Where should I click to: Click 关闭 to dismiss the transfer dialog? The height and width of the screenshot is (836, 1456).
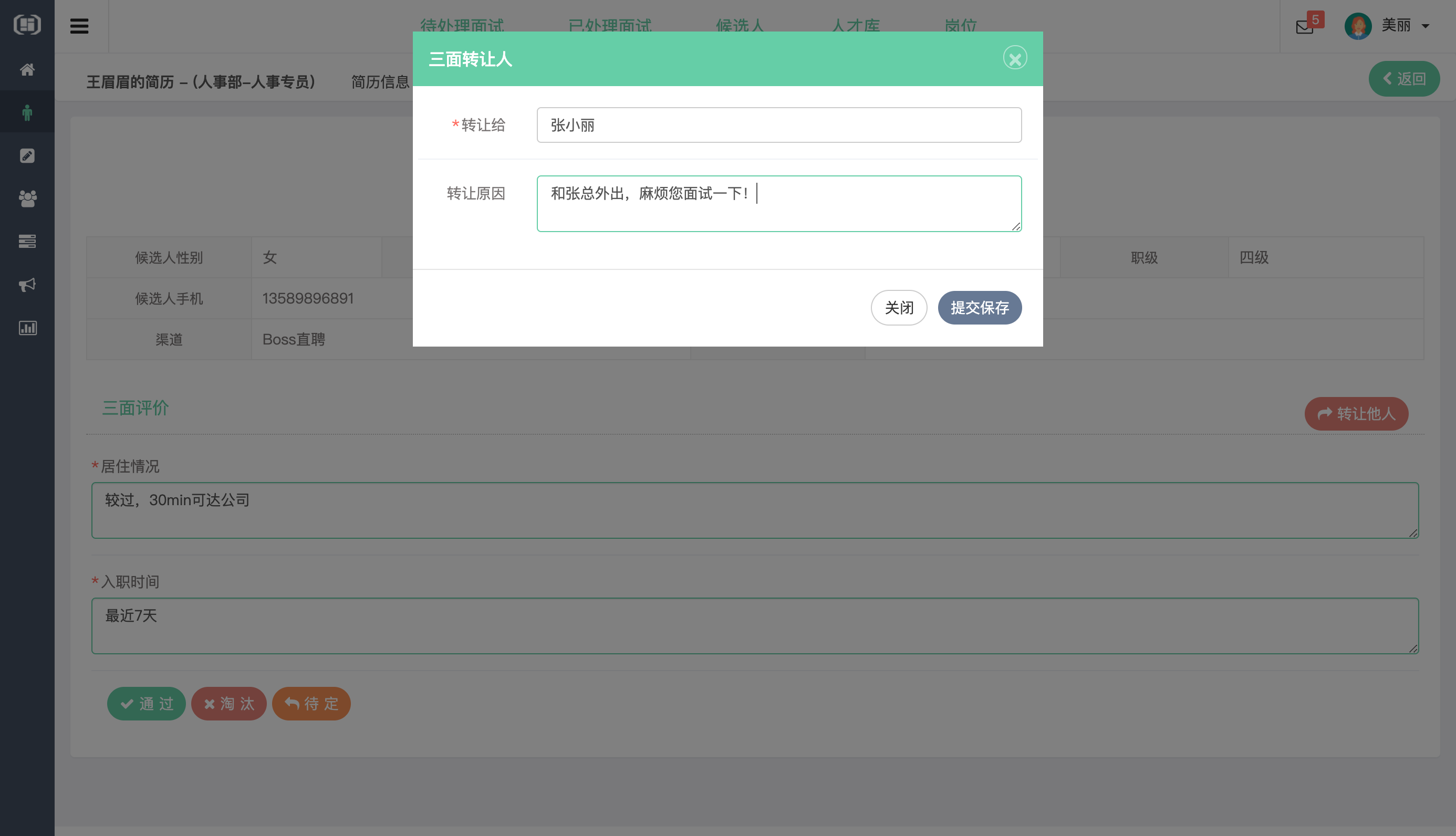click(899, 308)
